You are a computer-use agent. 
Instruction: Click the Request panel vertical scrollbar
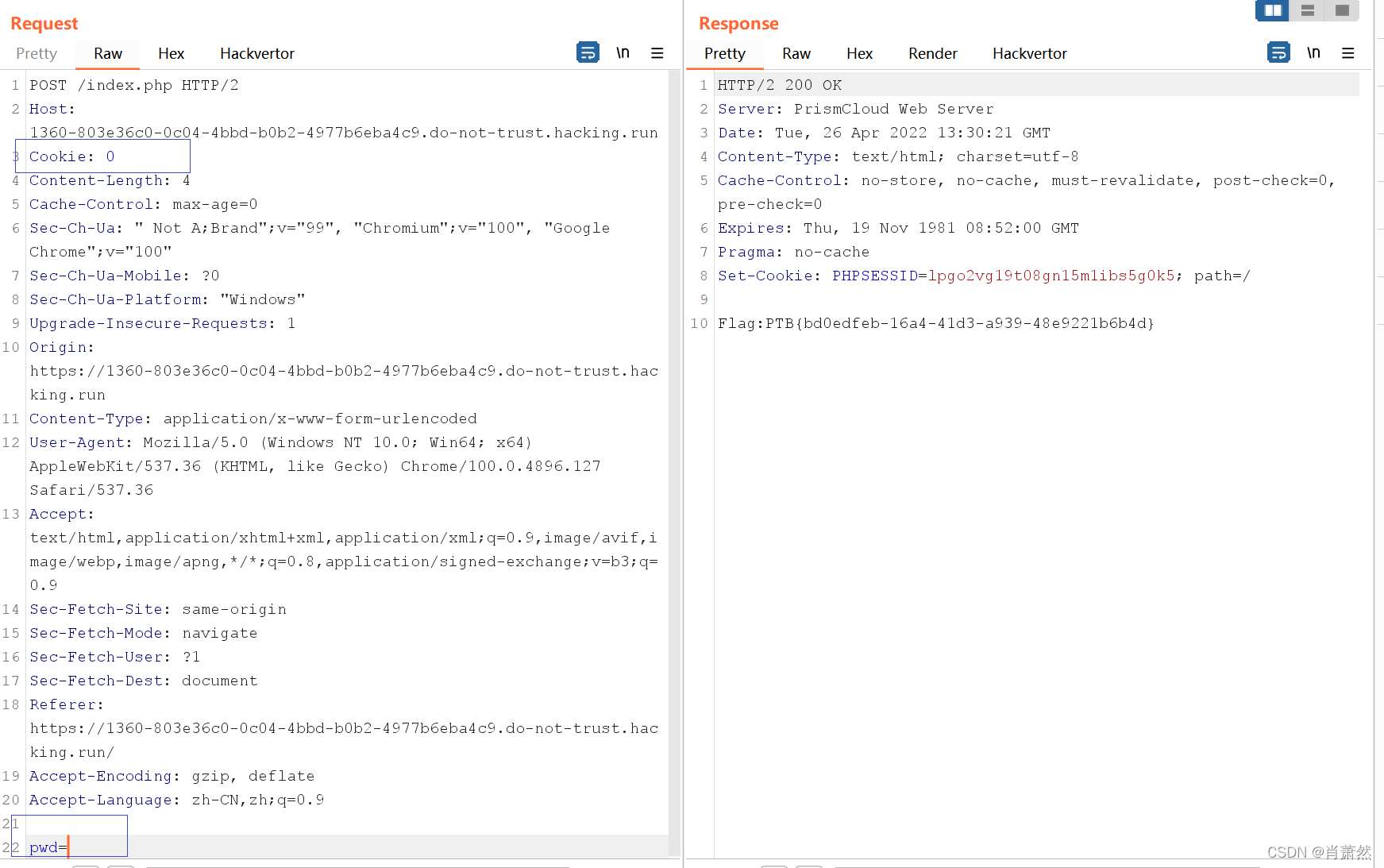coord(674,463)
